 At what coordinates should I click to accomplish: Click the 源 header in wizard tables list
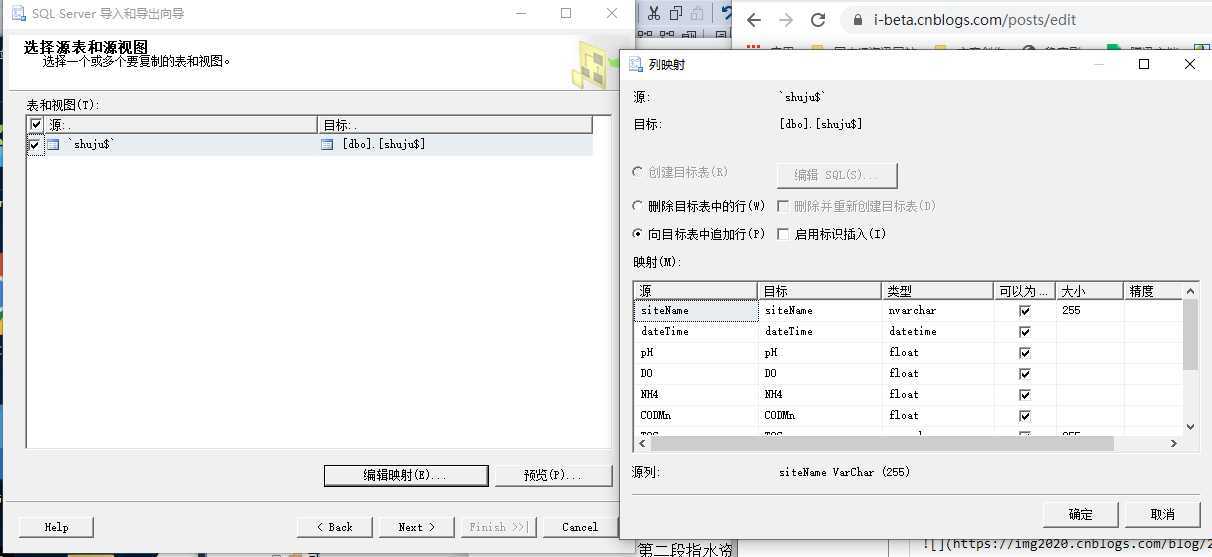[x=181, y=125]
